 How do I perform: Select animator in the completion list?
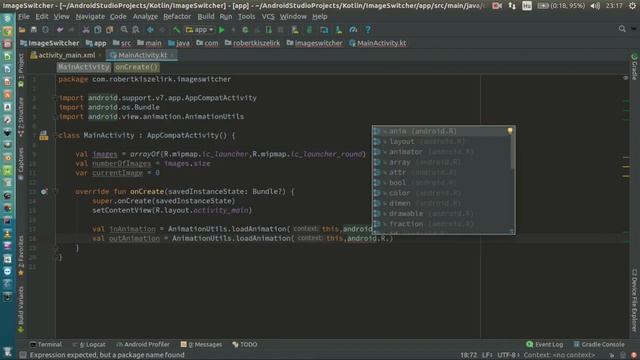pos(441,152)
